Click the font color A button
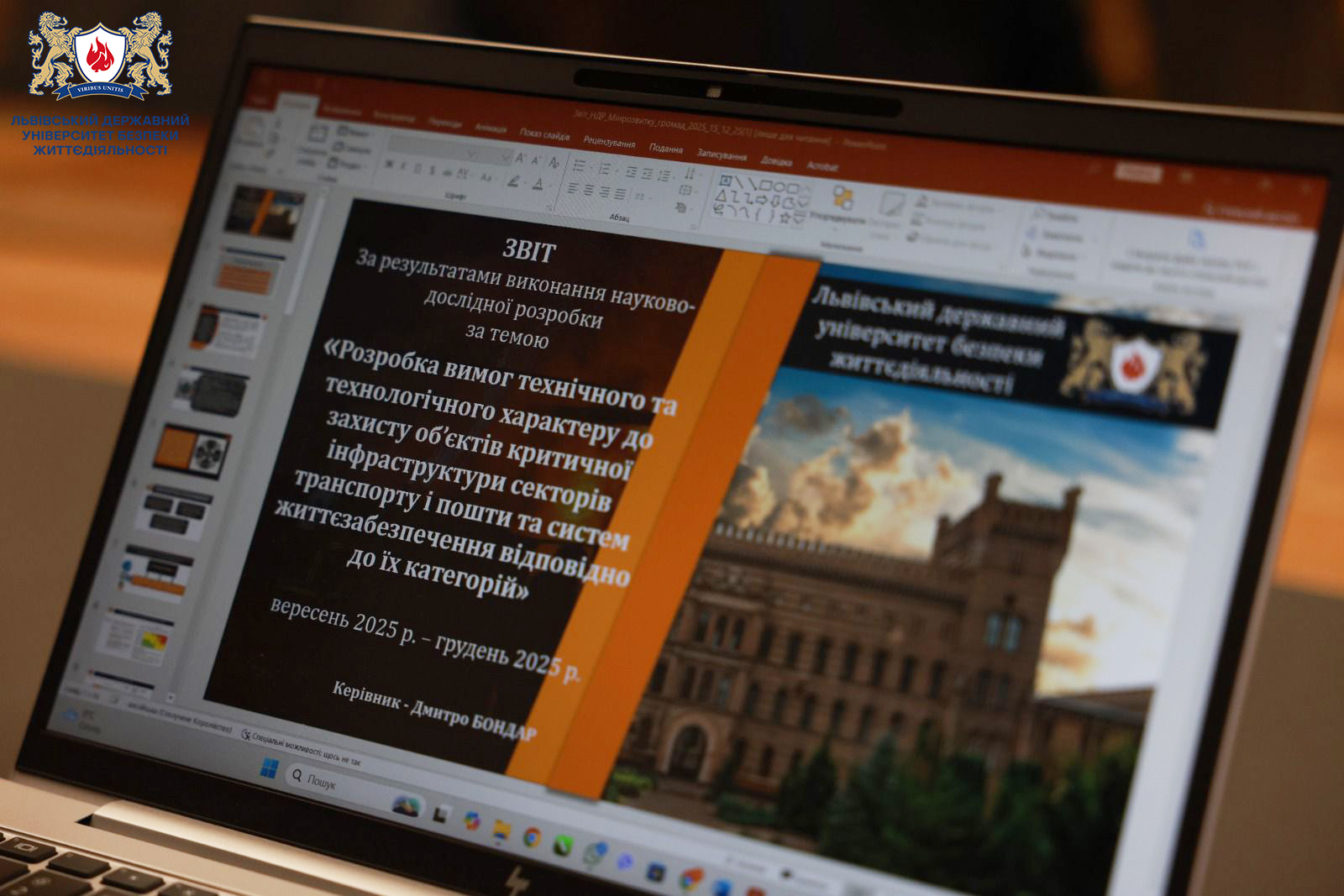 [x=538, y=184]
